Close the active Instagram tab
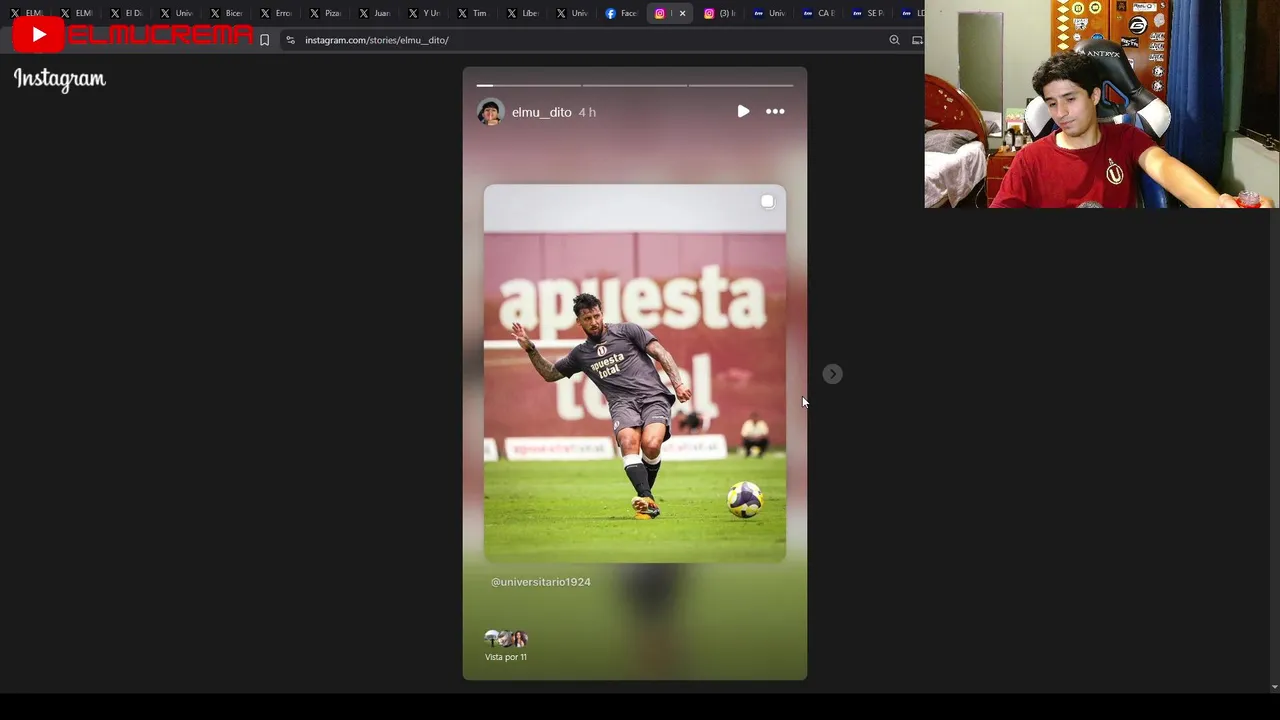 click(x=682, y=13)
